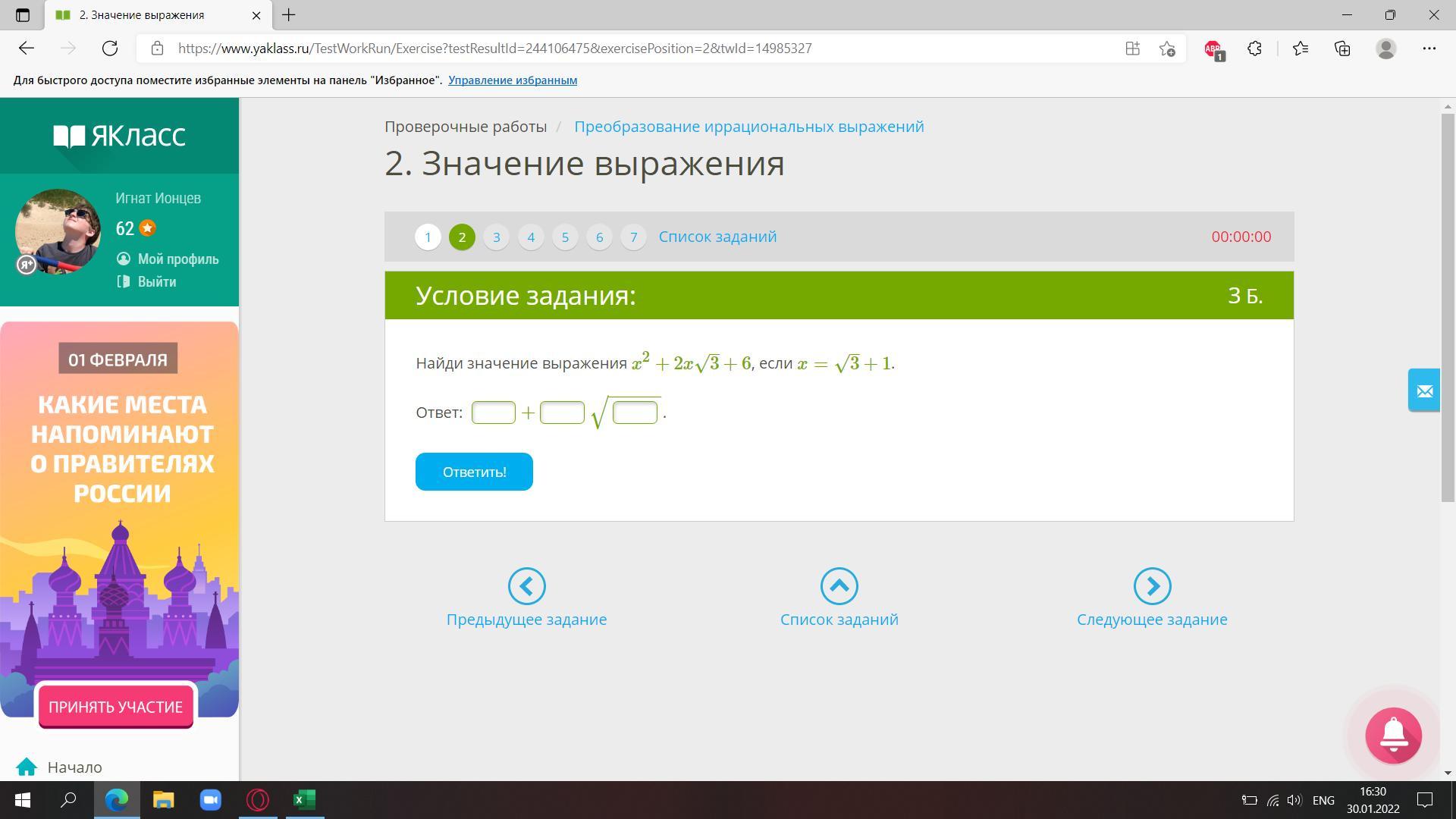This screenshot has width=1456, height=819.
Task: Click the next task arrow icon
Action: [1152, 586]
